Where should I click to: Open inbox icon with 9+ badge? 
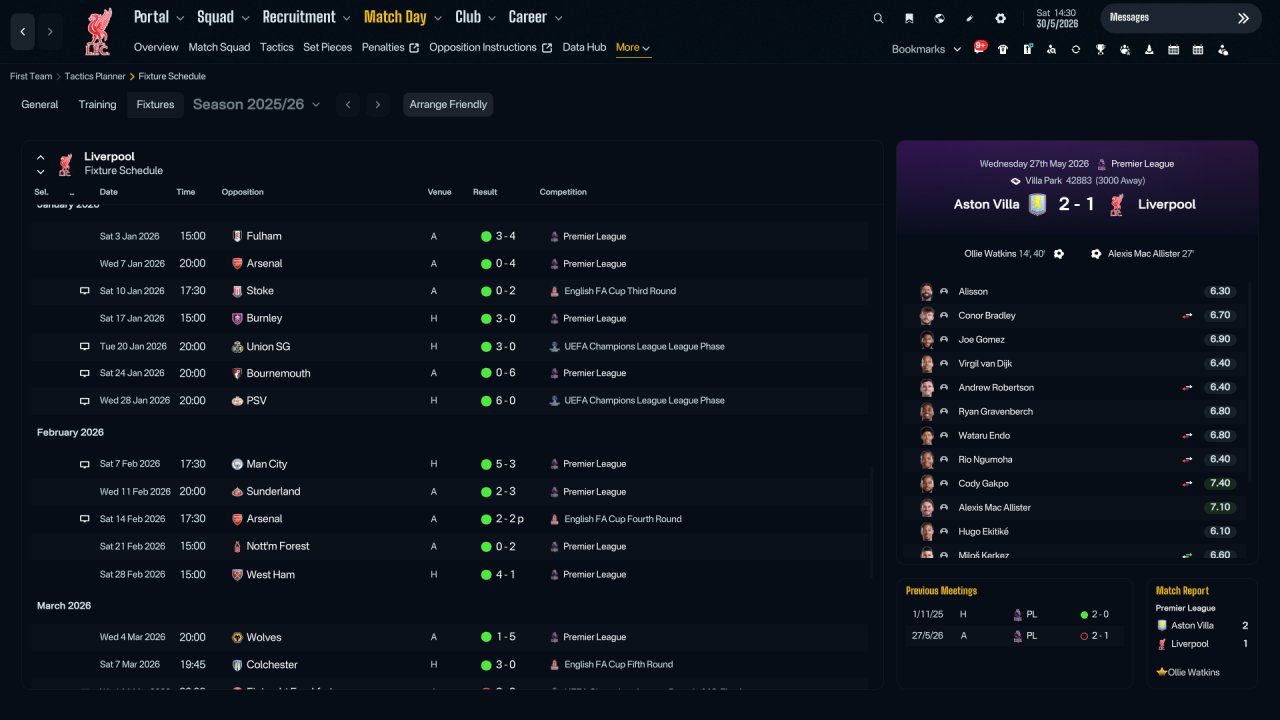pyautogui.click(x=980, y=49)
